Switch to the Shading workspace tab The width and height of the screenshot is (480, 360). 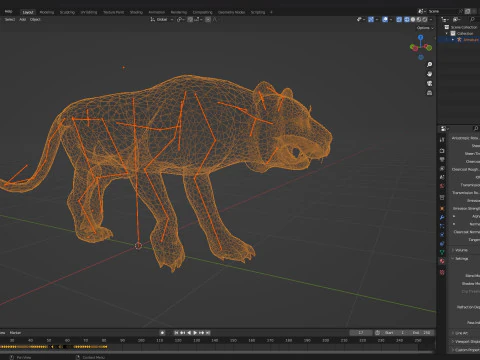[x=136, y=12]
